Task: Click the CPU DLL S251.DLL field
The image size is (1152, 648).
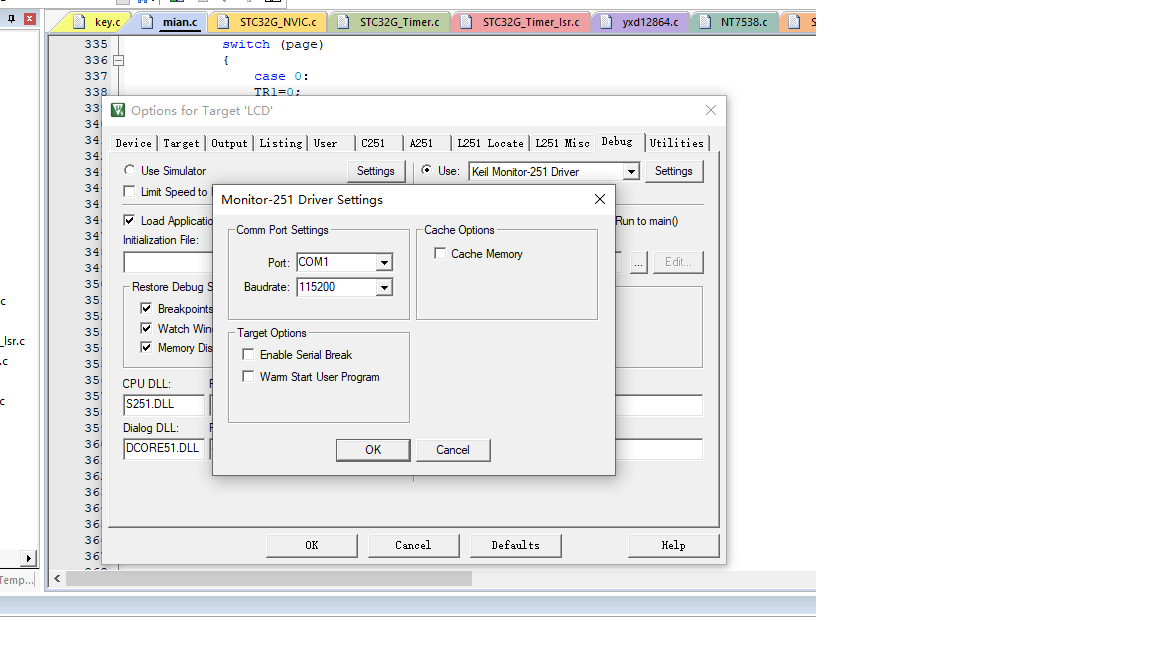Action: click(164, 404)
